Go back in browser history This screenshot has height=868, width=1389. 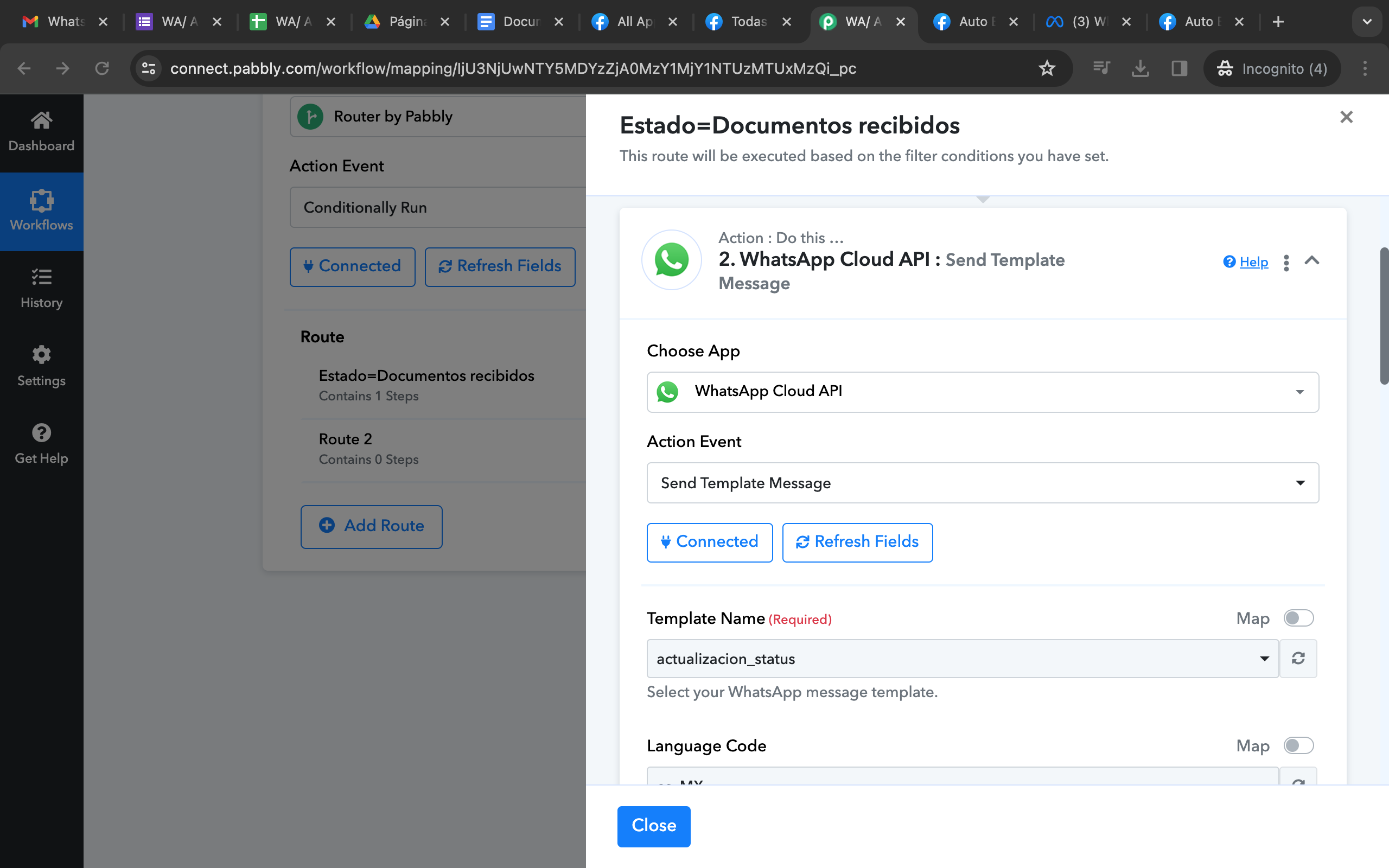[24, 68]
